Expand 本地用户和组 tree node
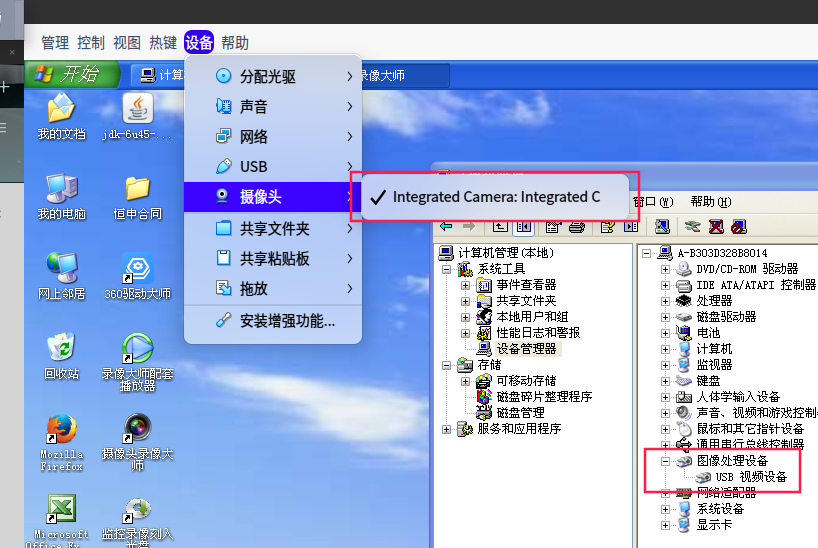 465,317
